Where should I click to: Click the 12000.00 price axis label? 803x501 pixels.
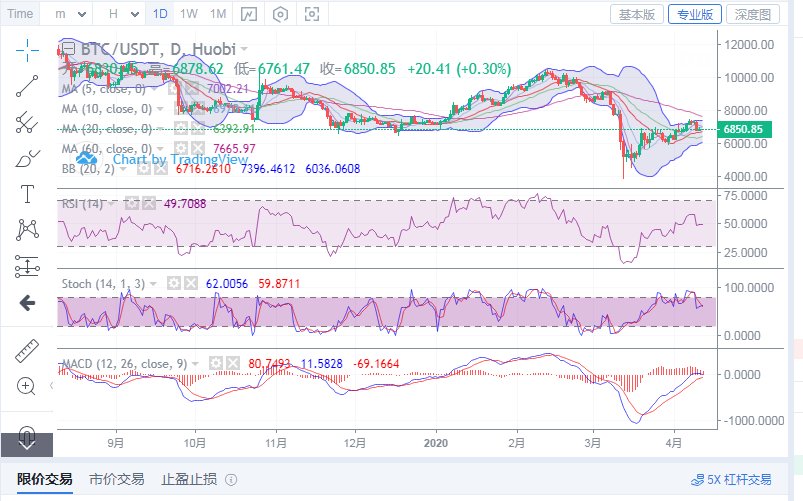point(749,45)
